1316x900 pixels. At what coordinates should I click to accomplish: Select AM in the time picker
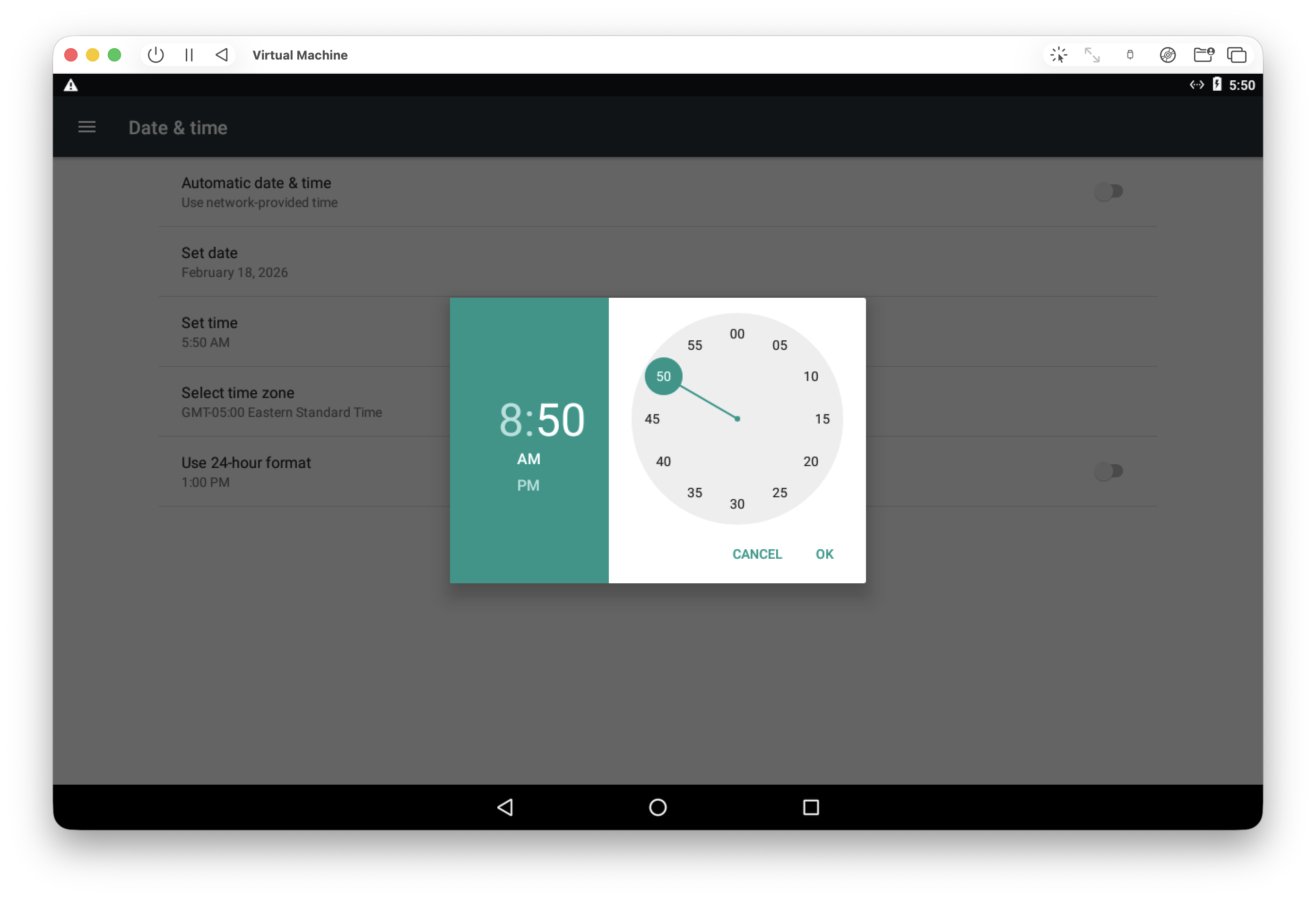pyautogui.click(x=529, y=459)
